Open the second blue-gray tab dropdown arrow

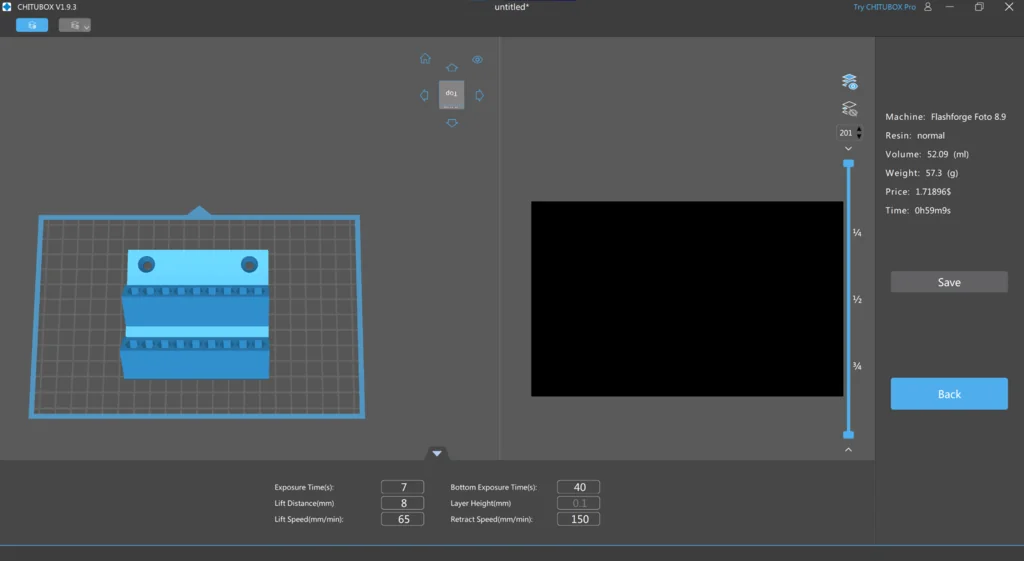tap(86, 27)
